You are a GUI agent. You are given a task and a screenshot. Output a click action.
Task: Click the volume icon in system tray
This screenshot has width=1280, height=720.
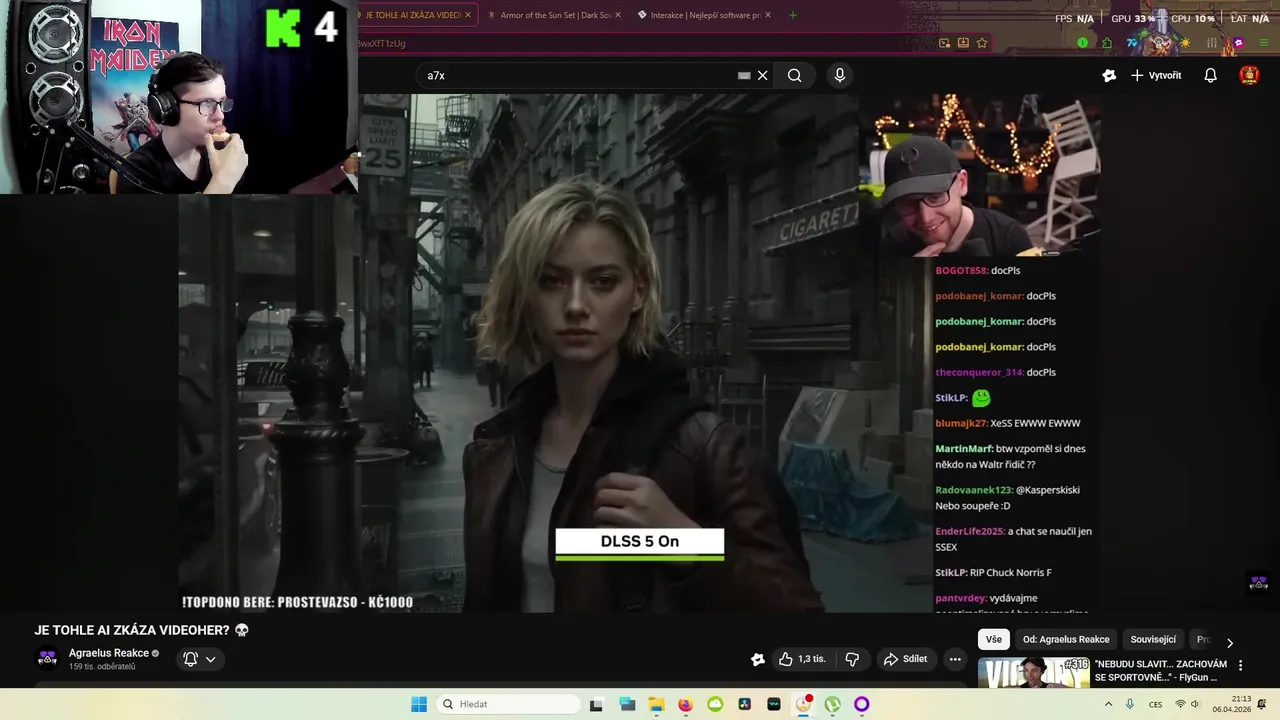point(1195,704)
